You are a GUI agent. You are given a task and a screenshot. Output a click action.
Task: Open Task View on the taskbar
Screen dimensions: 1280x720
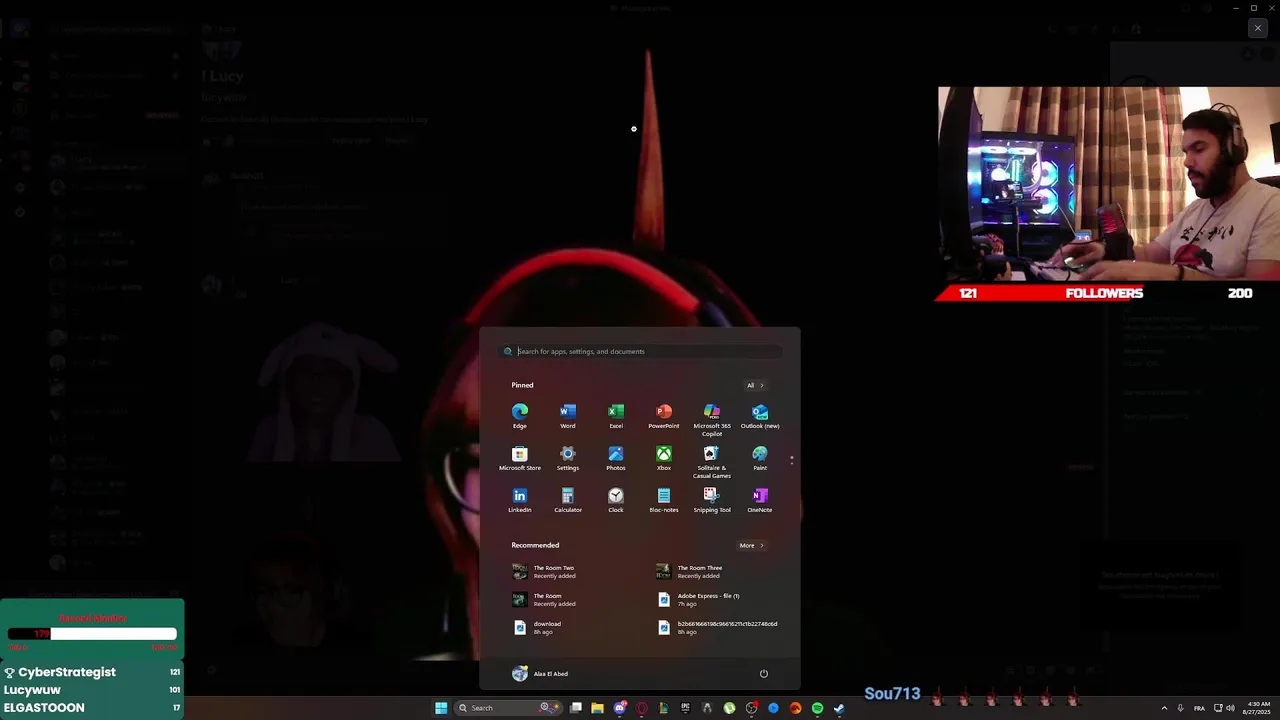(x=576, y=708)
